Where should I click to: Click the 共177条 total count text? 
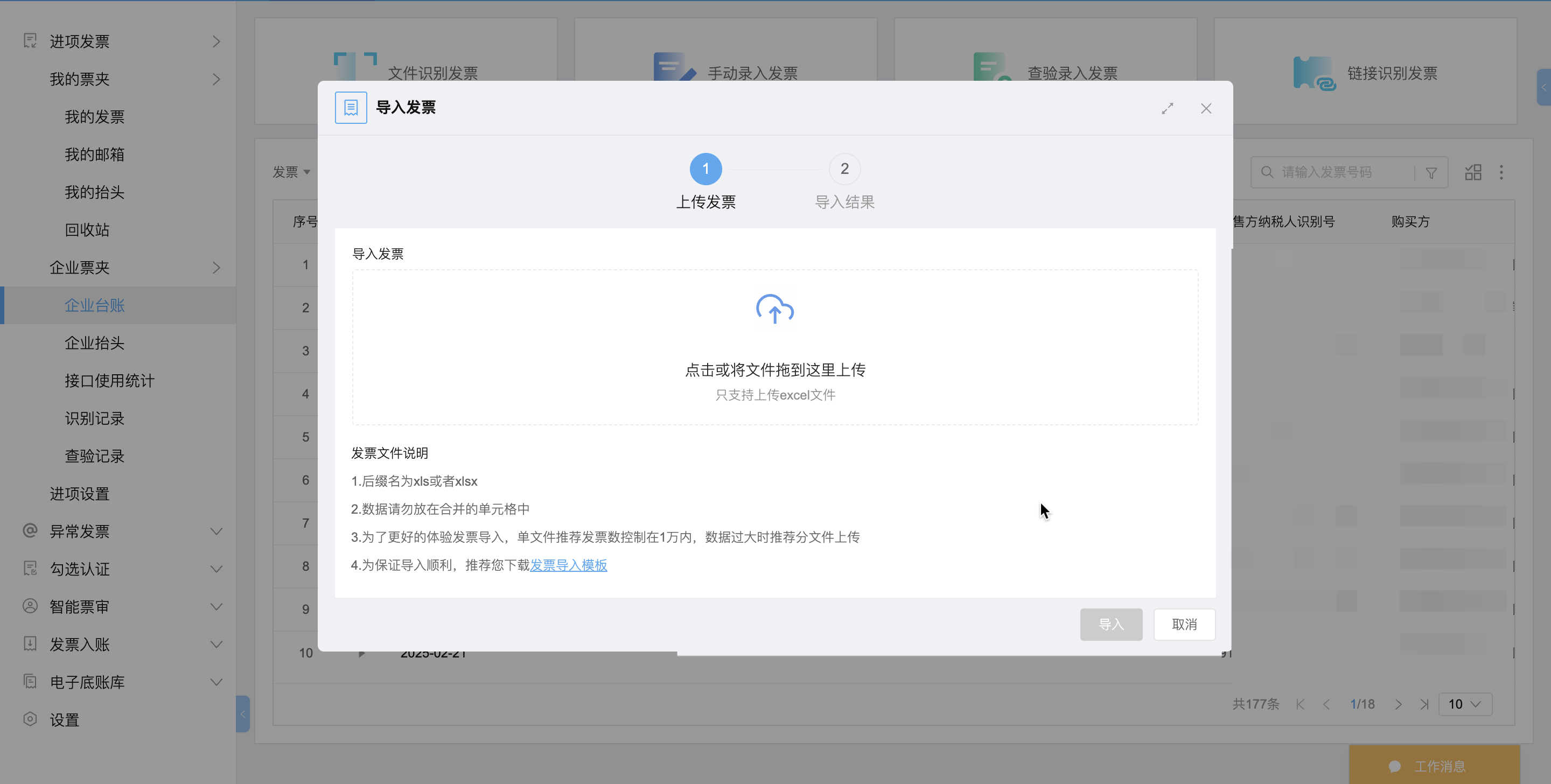coord(1255,704)
